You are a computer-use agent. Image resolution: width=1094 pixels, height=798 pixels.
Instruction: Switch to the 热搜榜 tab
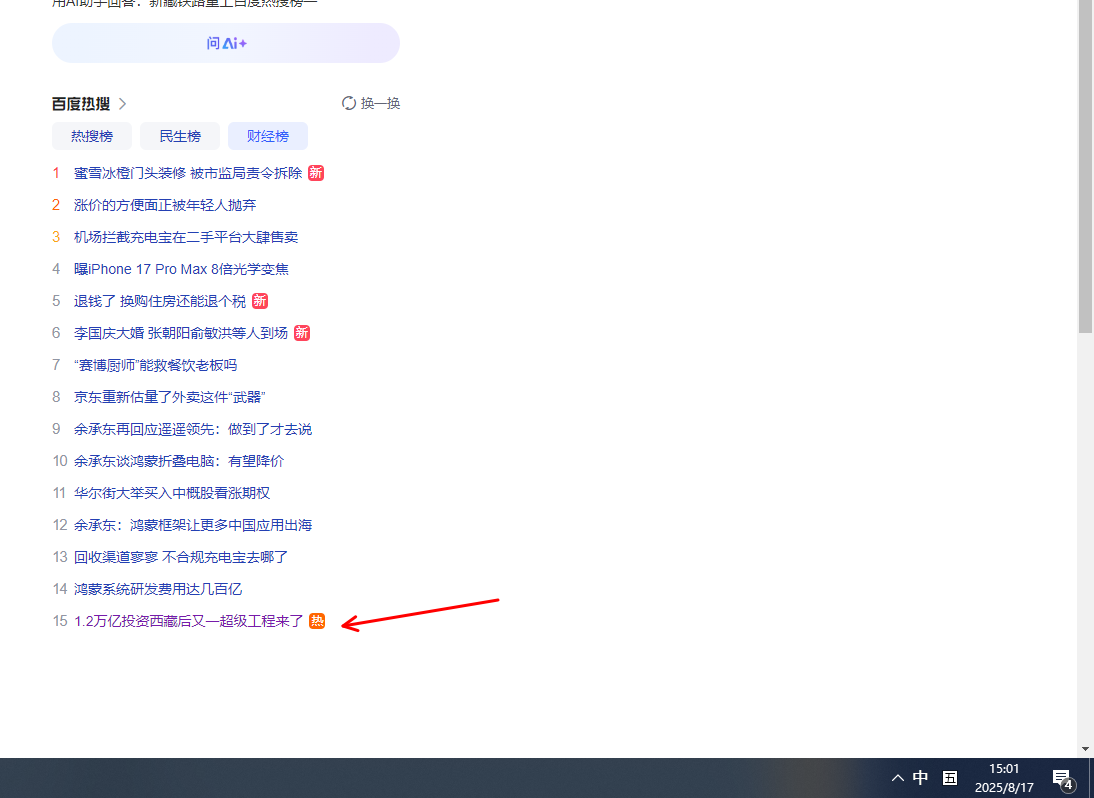click(x=91, y=136)
